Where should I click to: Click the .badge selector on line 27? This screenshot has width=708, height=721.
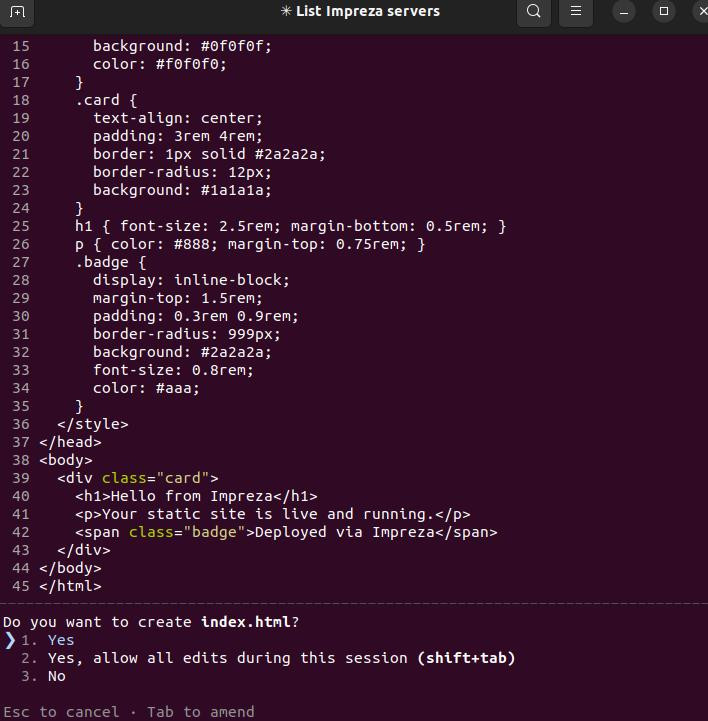pyautogui.click(x=102, y=262)
